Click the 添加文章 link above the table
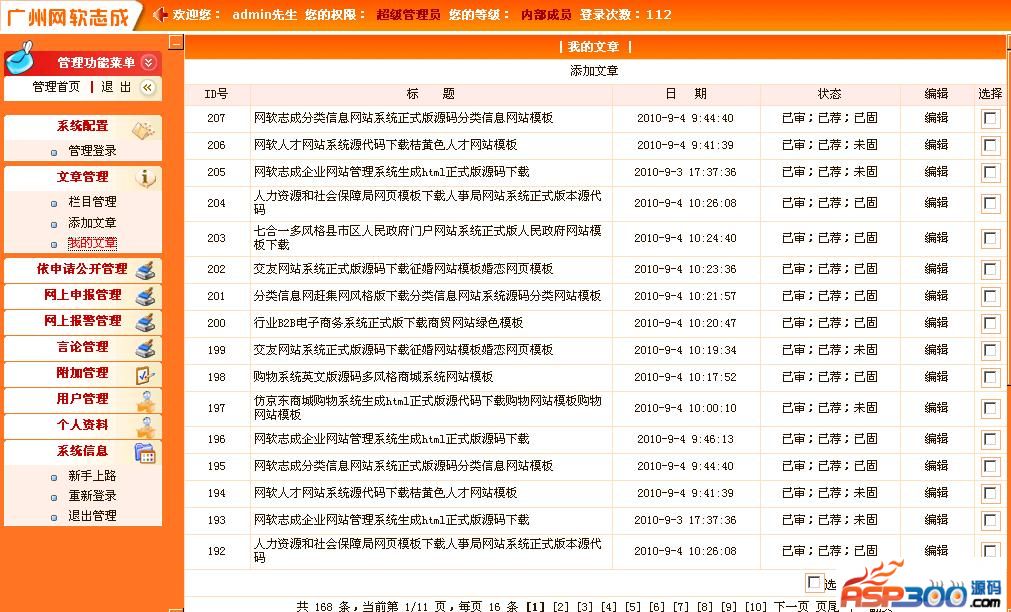 594,71
